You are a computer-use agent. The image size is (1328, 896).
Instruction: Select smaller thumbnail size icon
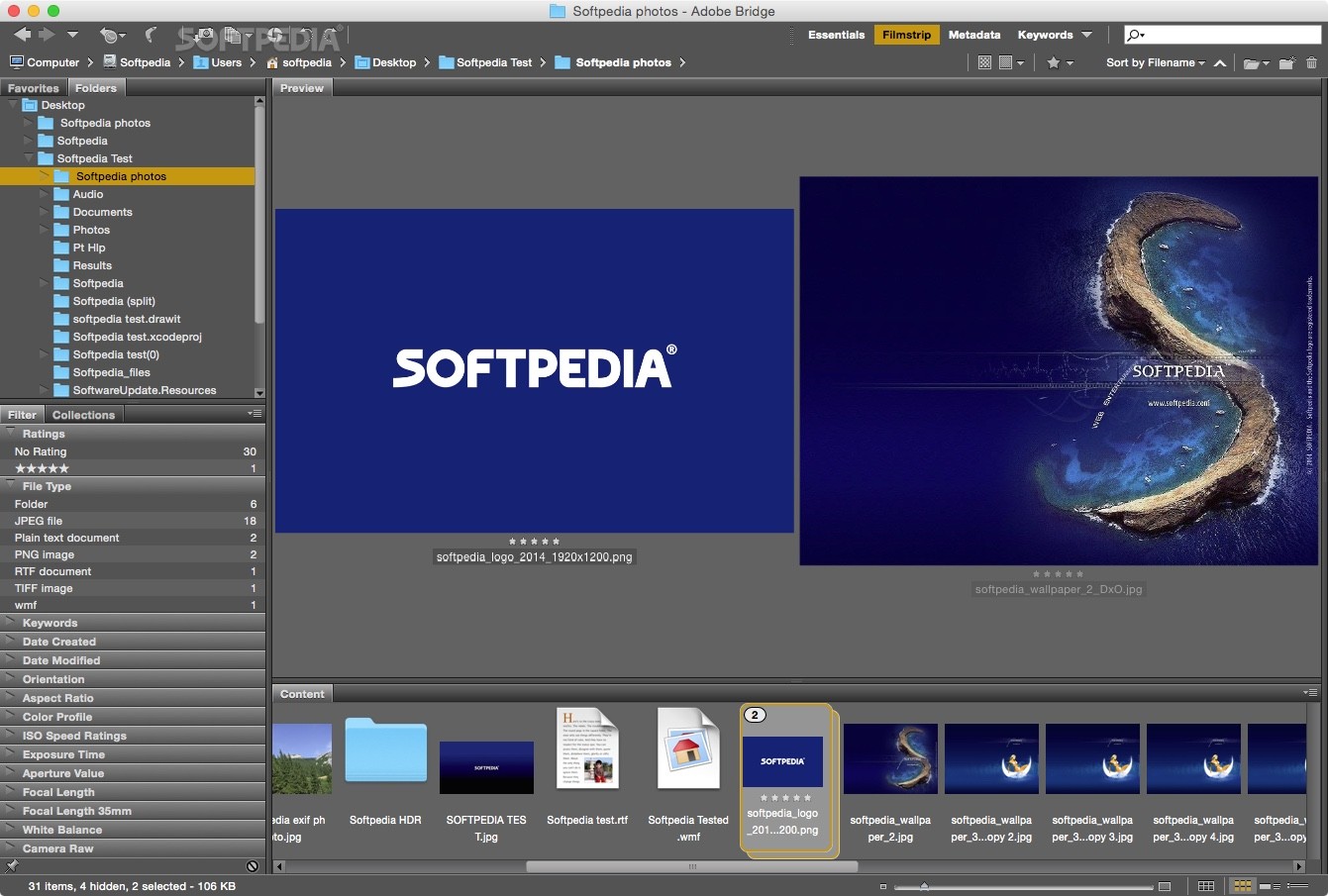[x=882, y=886]
